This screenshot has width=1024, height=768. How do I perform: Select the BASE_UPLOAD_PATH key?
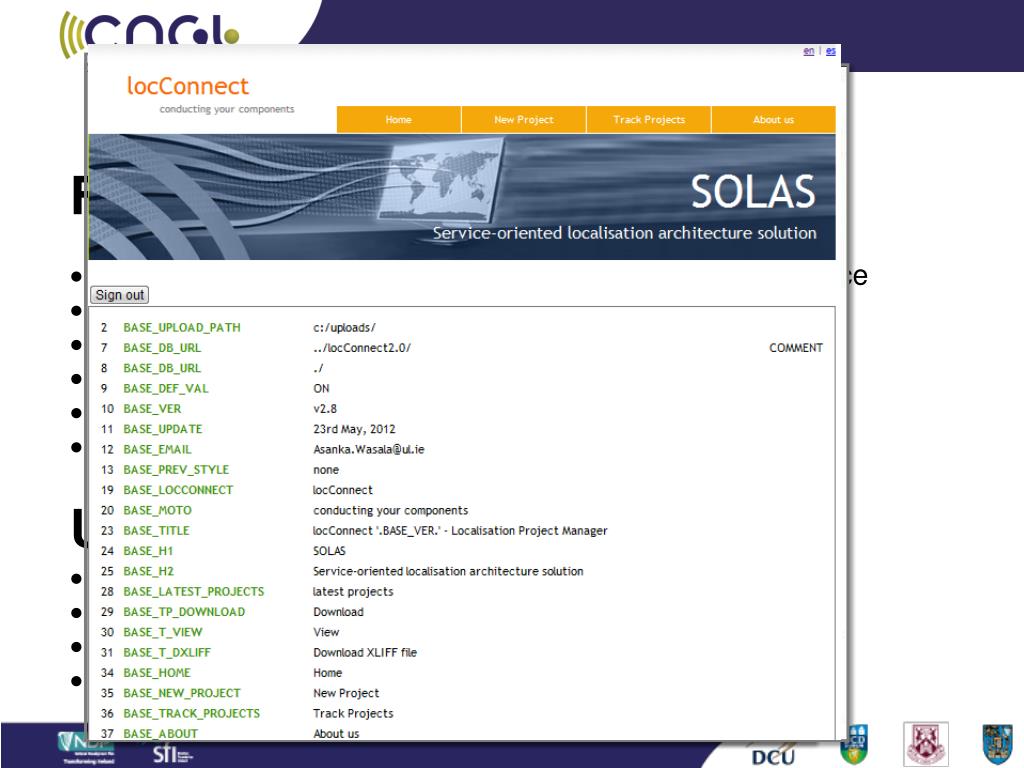[182, 328]
